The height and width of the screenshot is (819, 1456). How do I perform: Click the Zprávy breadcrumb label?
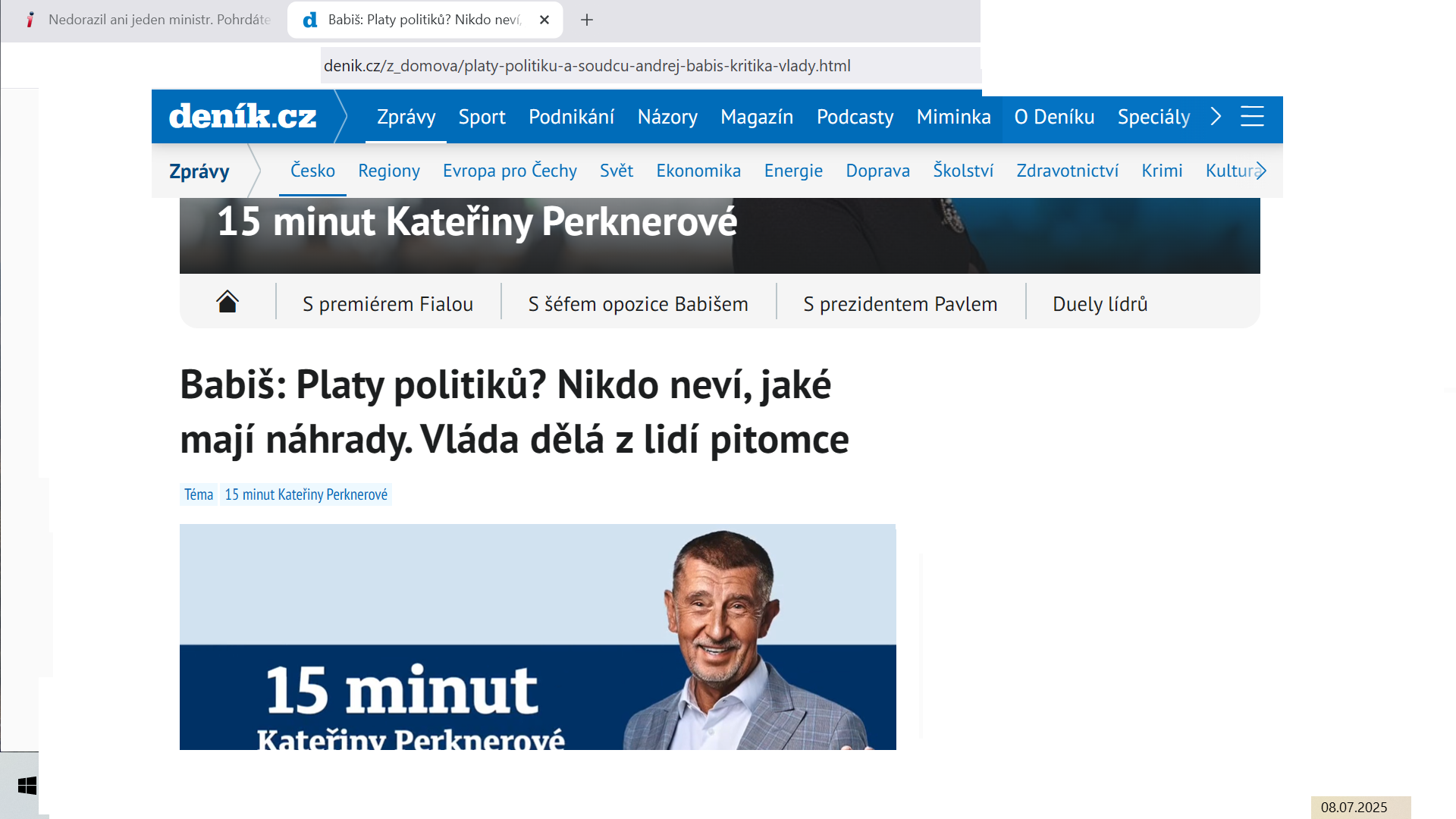(x=199, y=171)
